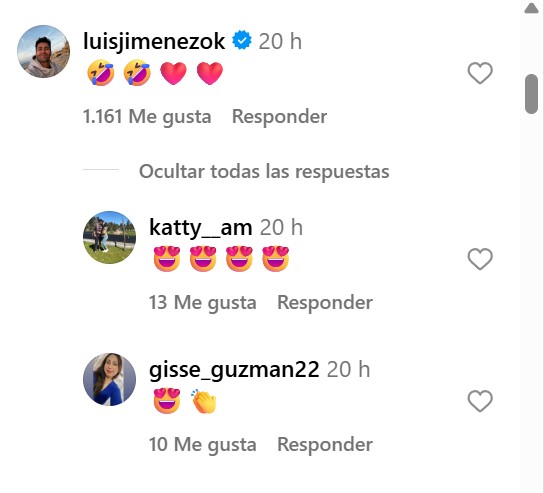Viewport: 544px width, 493px height.
Task: View the 13 Me gusta likes list
Action: pyautogui.click(x=203, y=303)
